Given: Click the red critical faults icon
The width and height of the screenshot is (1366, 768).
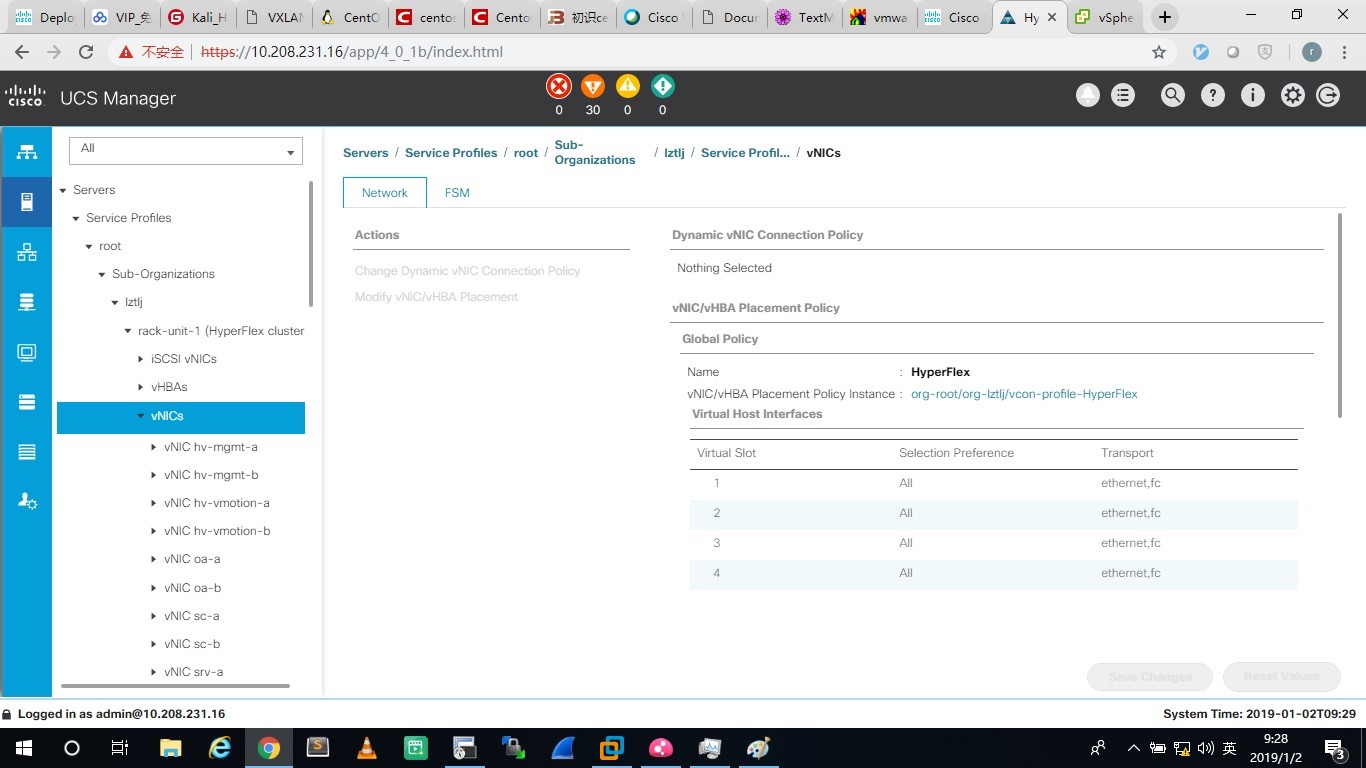Looking at the screenshot, I should pos(559,86).
